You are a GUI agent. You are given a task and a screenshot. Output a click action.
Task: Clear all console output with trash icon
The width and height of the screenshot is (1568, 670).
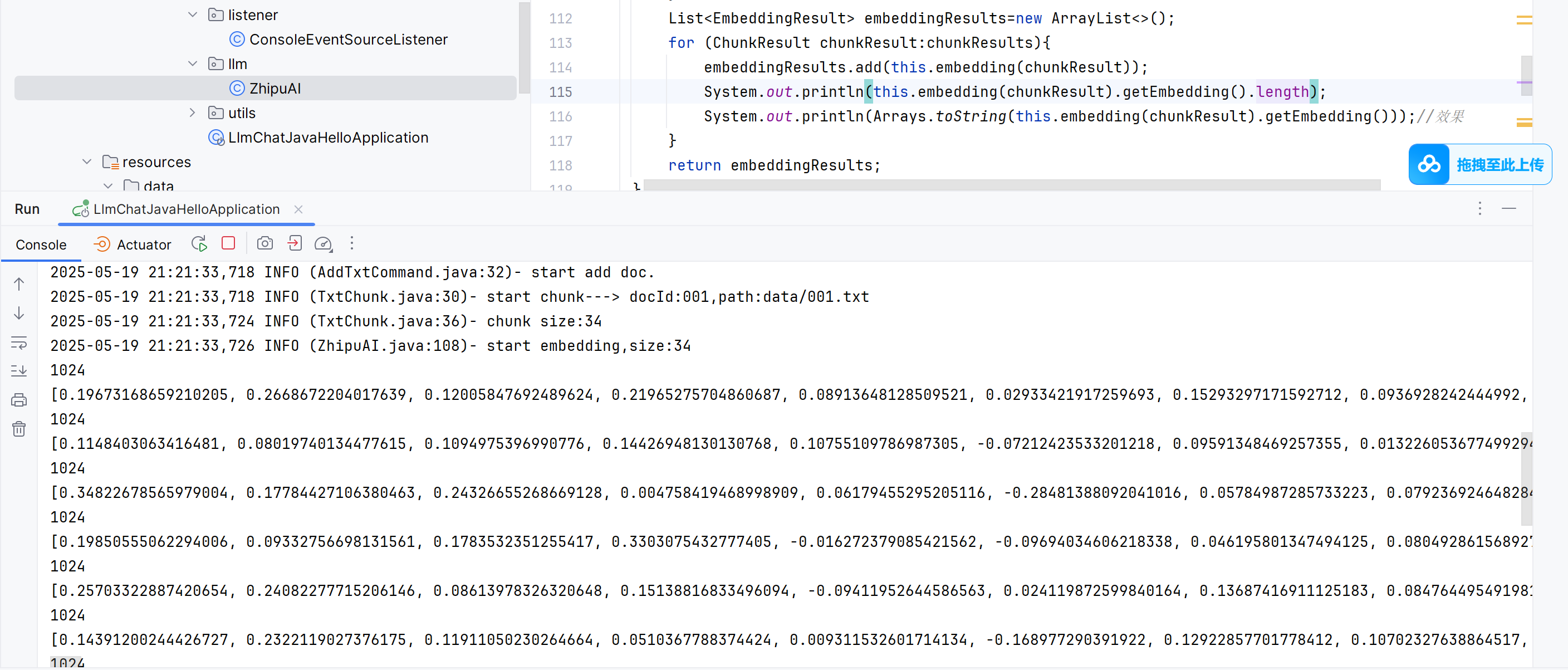pos(19,429)
